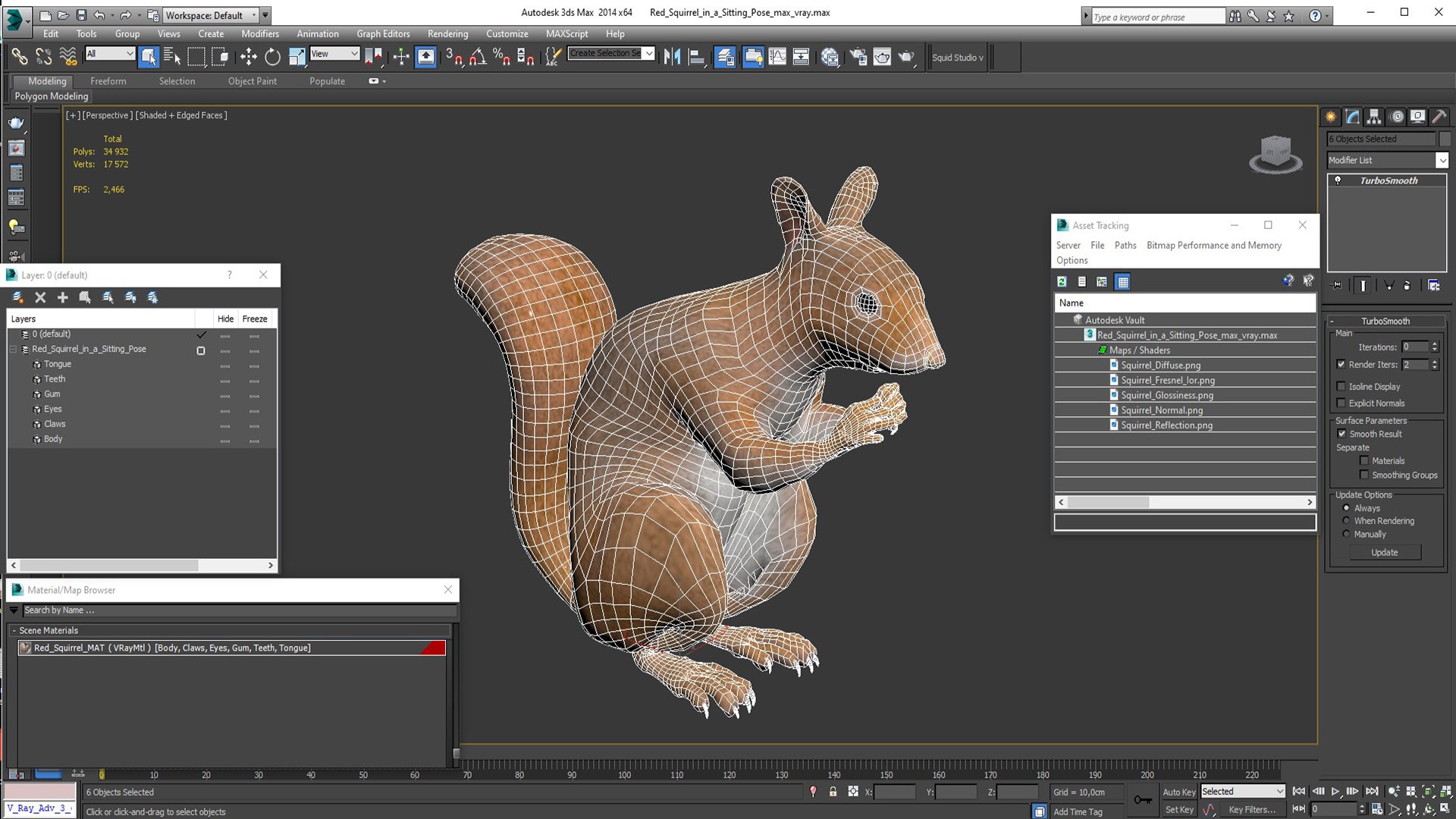This screenshot has width=1456, height=819.
Task: Click the Select and Link tool
Action: click(x=19, y=56)
